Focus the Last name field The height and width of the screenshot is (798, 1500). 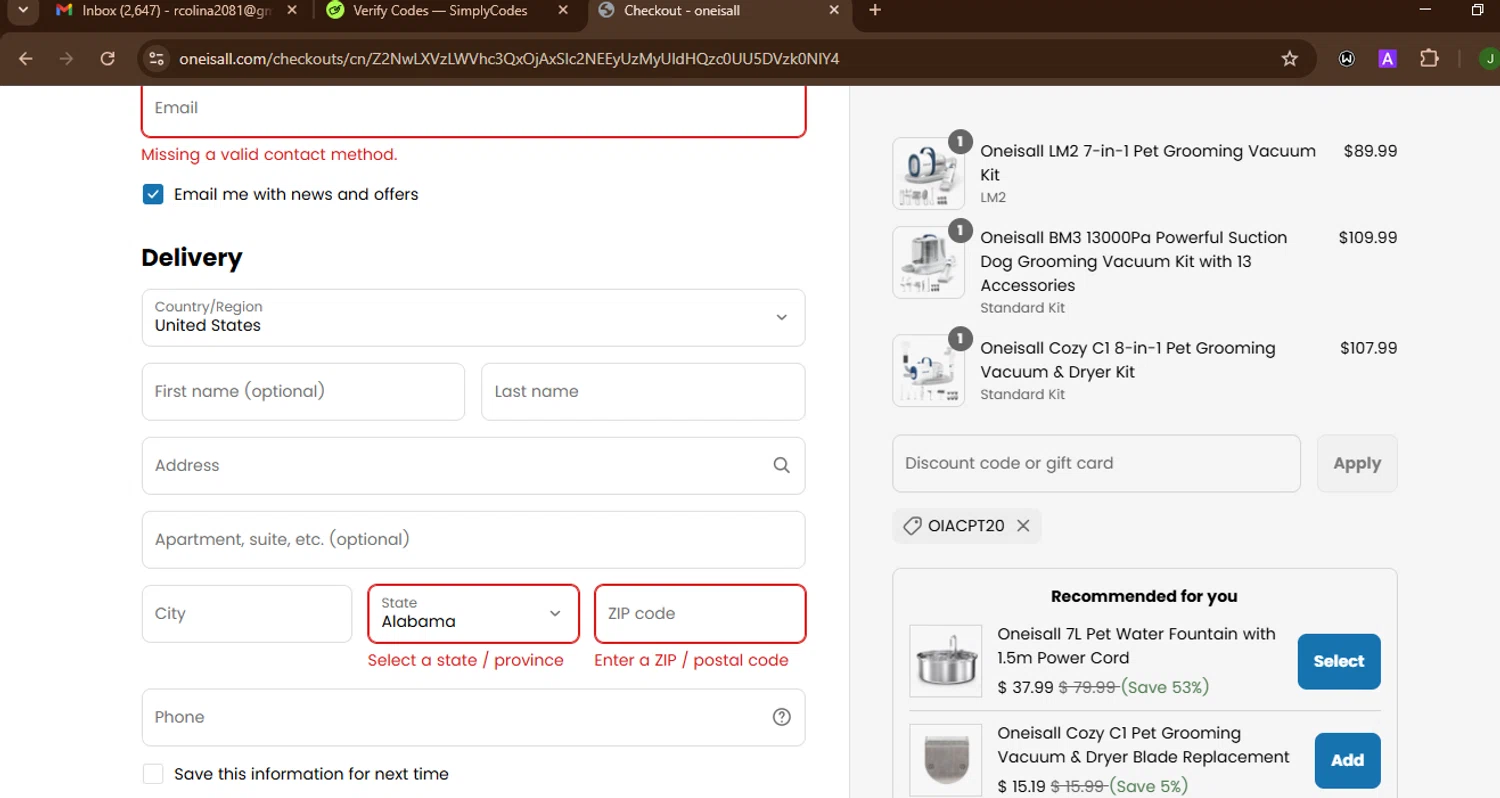(x=643, y=392)
